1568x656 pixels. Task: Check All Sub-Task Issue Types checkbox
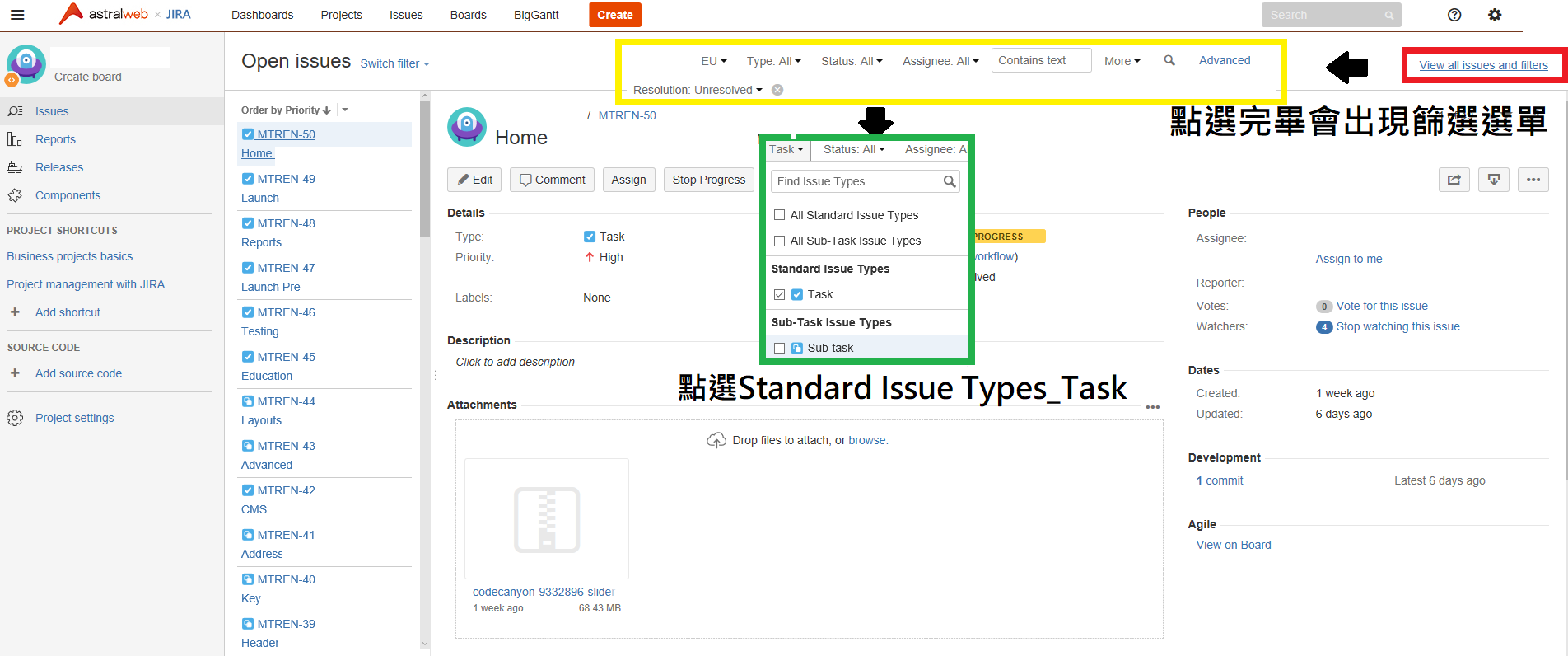click(x=779, y=241)
